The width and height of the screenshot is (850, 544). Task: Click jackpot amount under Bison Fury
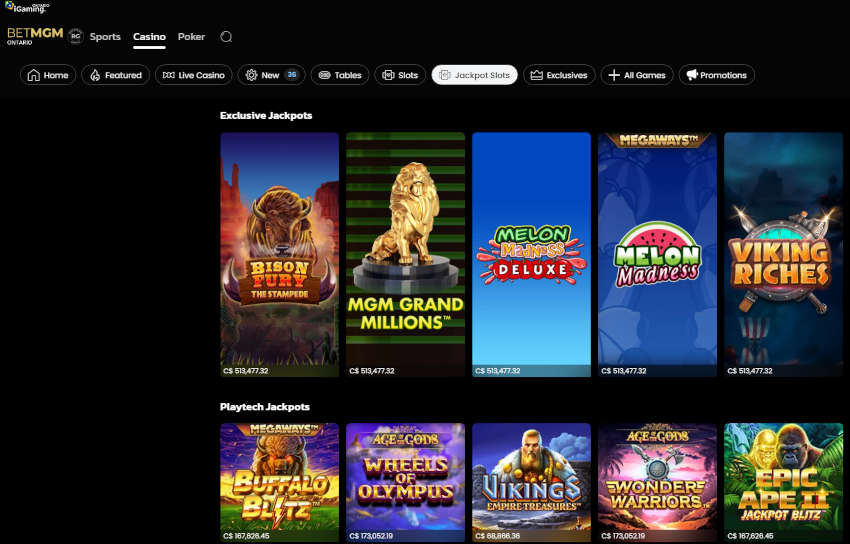[246, 371]
